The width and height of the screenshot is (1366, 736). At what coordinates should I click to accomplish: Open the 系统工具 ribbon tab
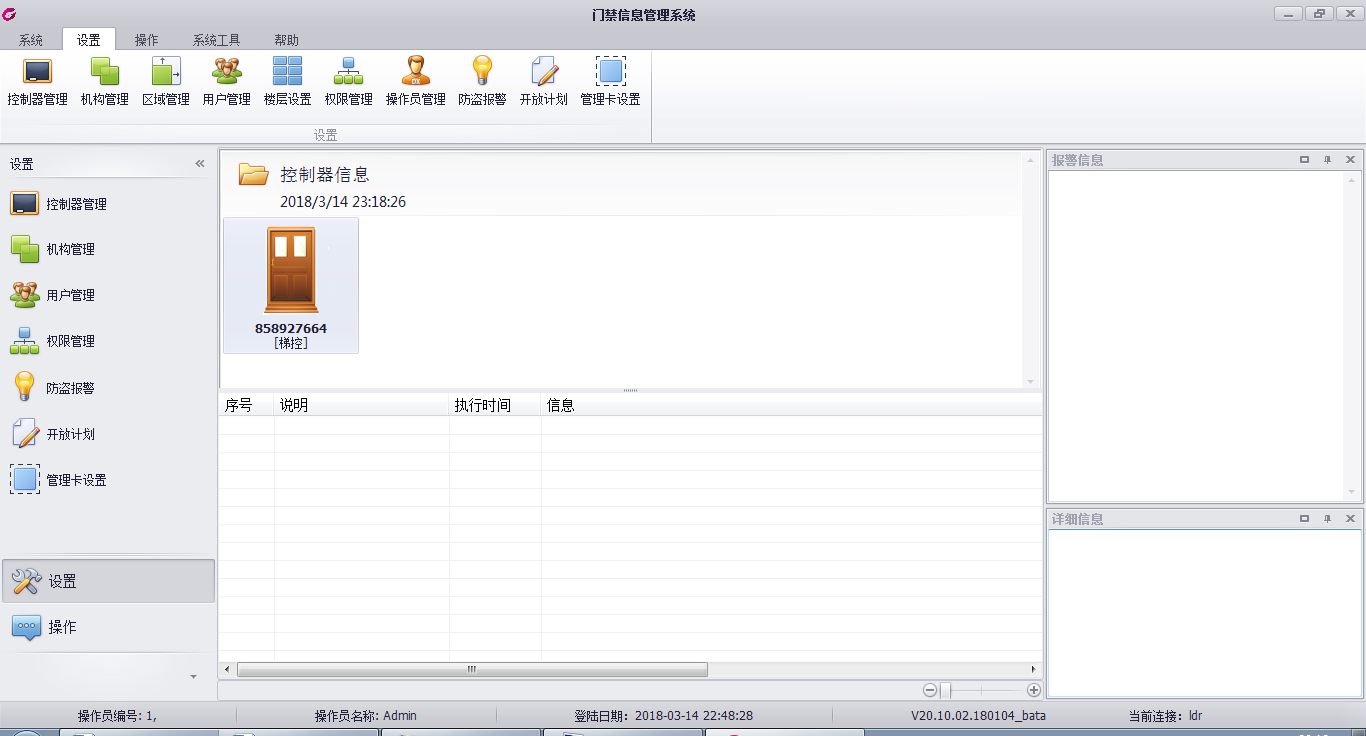216,40
